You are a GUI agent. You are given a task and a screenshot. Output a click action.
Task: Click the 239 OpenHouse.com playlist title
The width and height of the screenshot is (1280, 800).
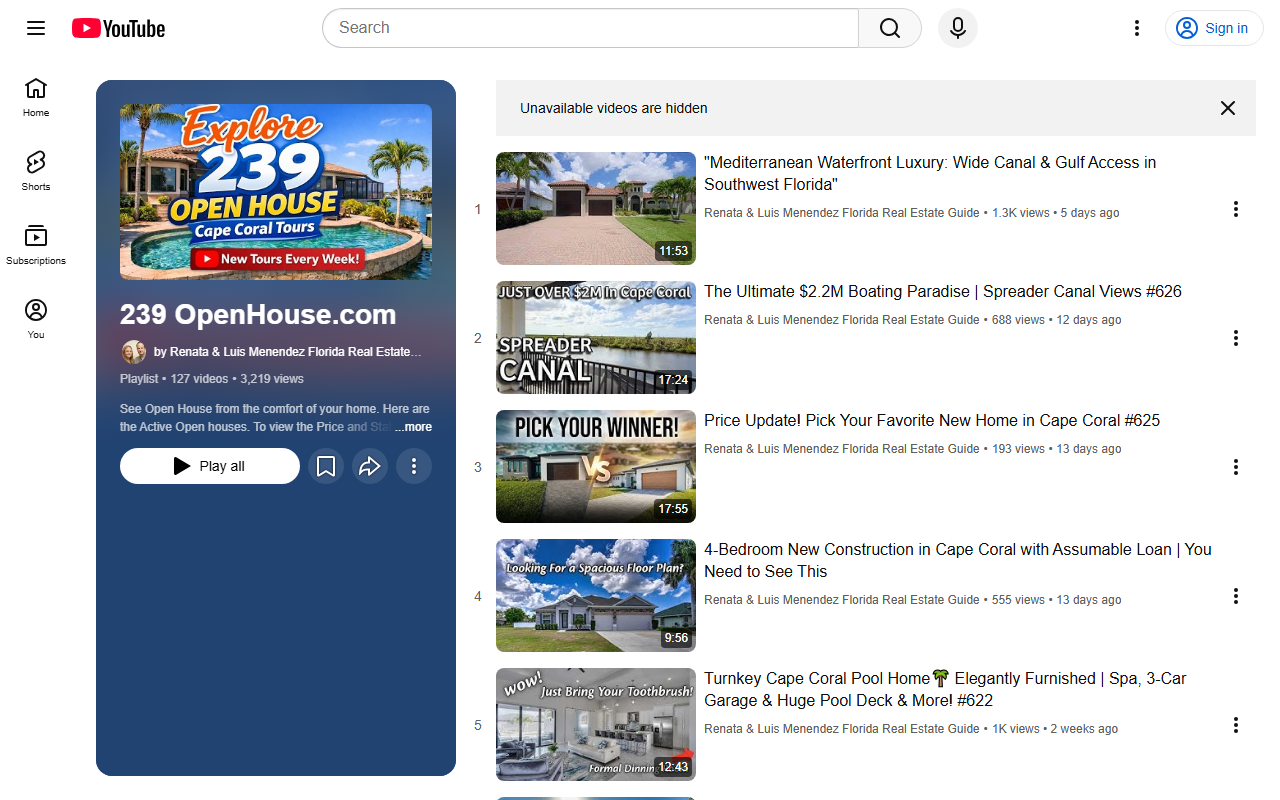(x=258, y=315)
